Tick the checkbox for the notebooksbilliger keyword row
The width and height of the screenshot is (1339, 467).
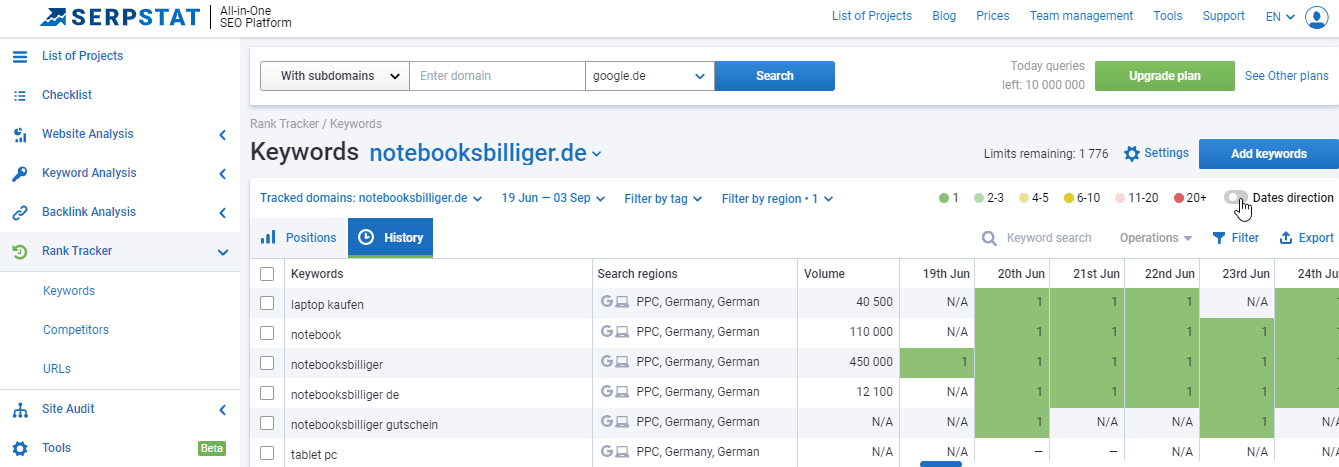pos(267,362)
